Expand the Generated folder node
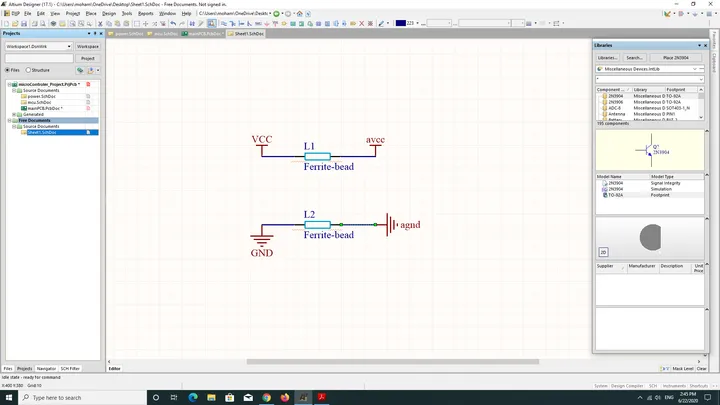This screenshot has height=405, width=720. [14, 114]
